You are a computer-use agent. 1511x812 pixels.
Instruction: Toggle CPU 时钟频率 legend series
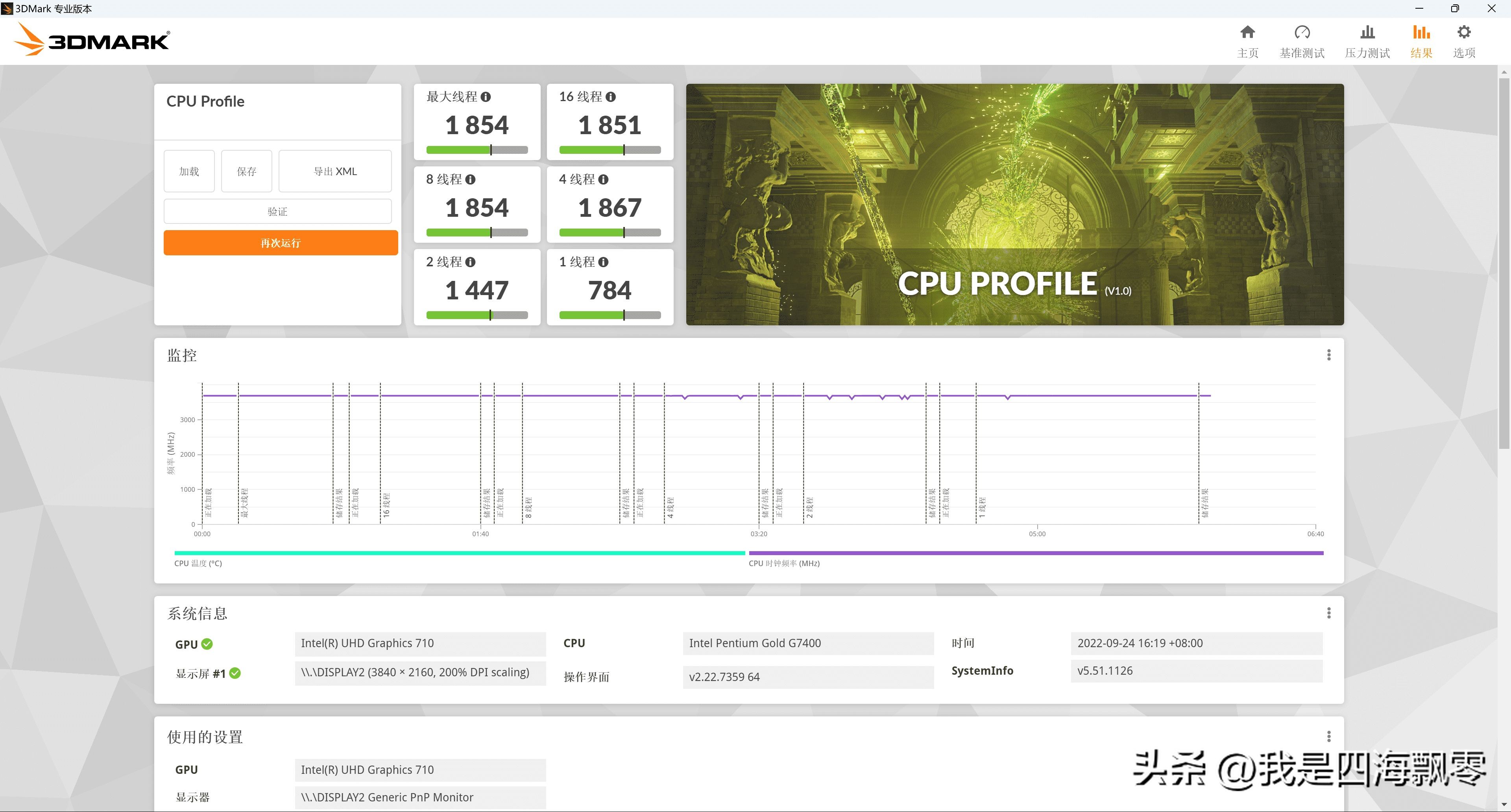(x=784, y=563)
